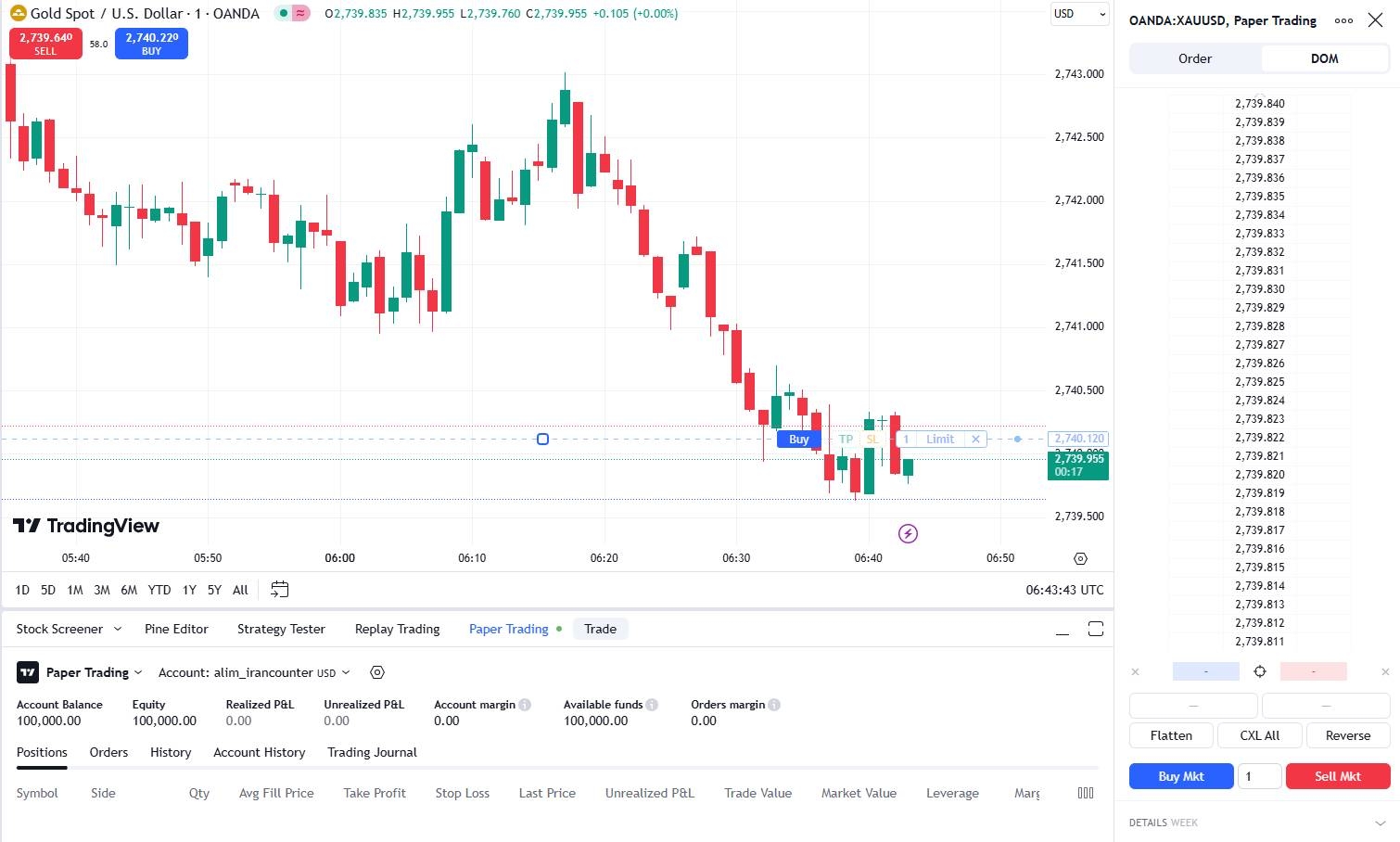Switch order panel to Order view
Image resolution: width=1400 pixels, height=842 pixels.
[x=1195, y=58]
